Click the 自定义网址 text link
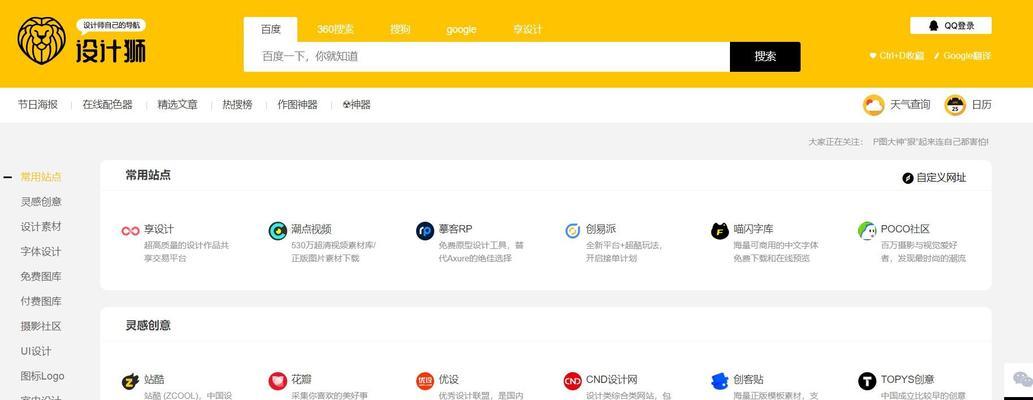Screen dimensions: 1033x400 [x=941, y=178]
